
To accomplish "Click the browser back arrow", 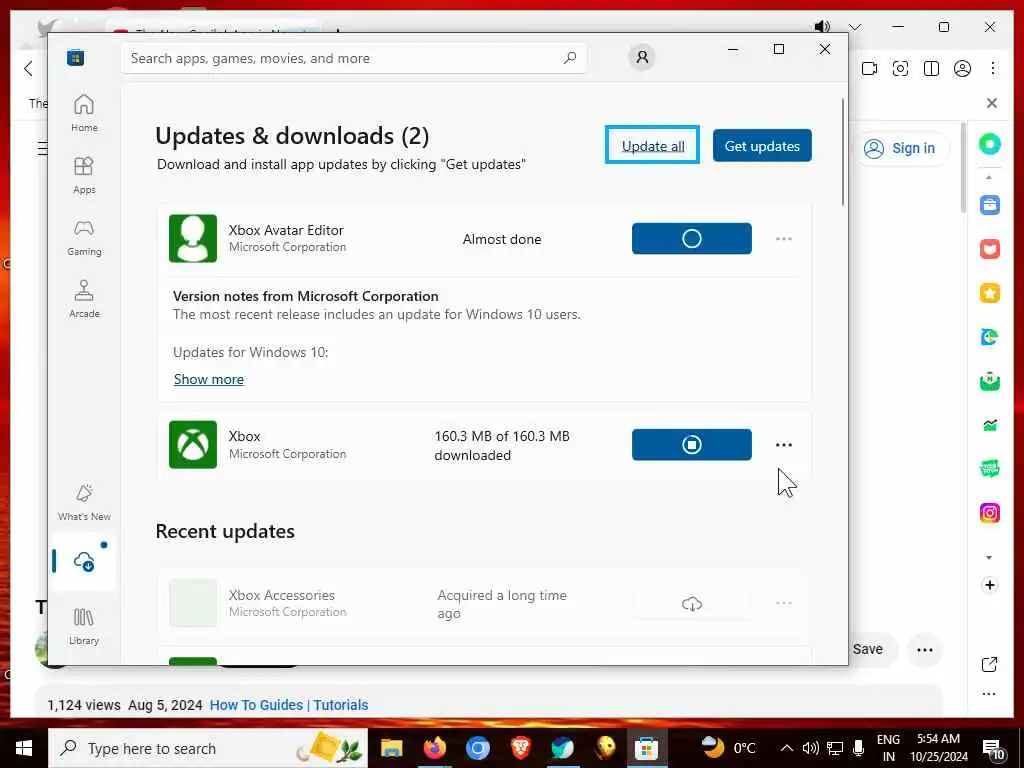I will (28, 68).
